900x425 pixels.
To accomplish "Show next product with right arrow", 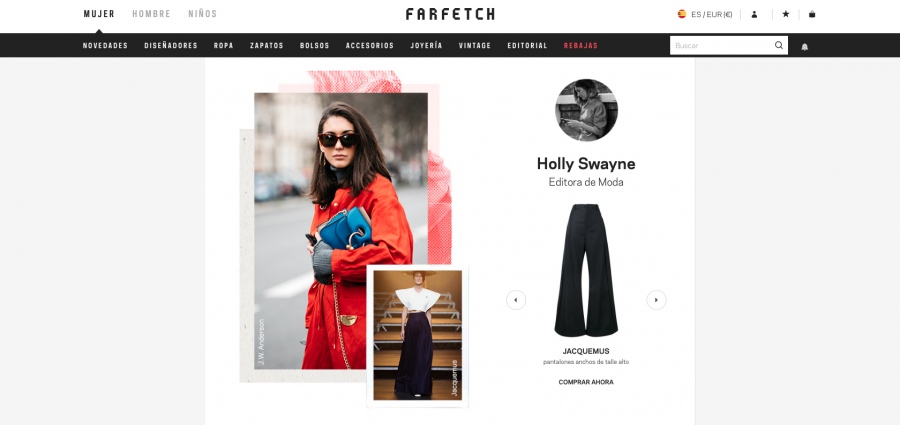I will (656, 300).
